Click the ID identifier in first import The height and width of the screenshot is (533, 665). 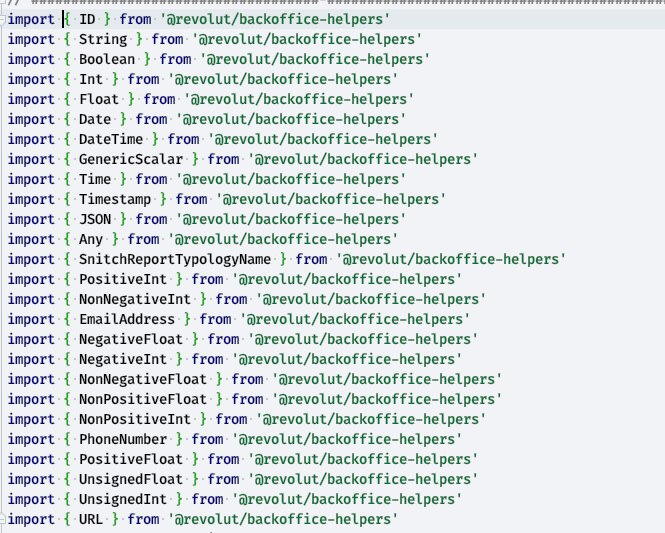87,19
